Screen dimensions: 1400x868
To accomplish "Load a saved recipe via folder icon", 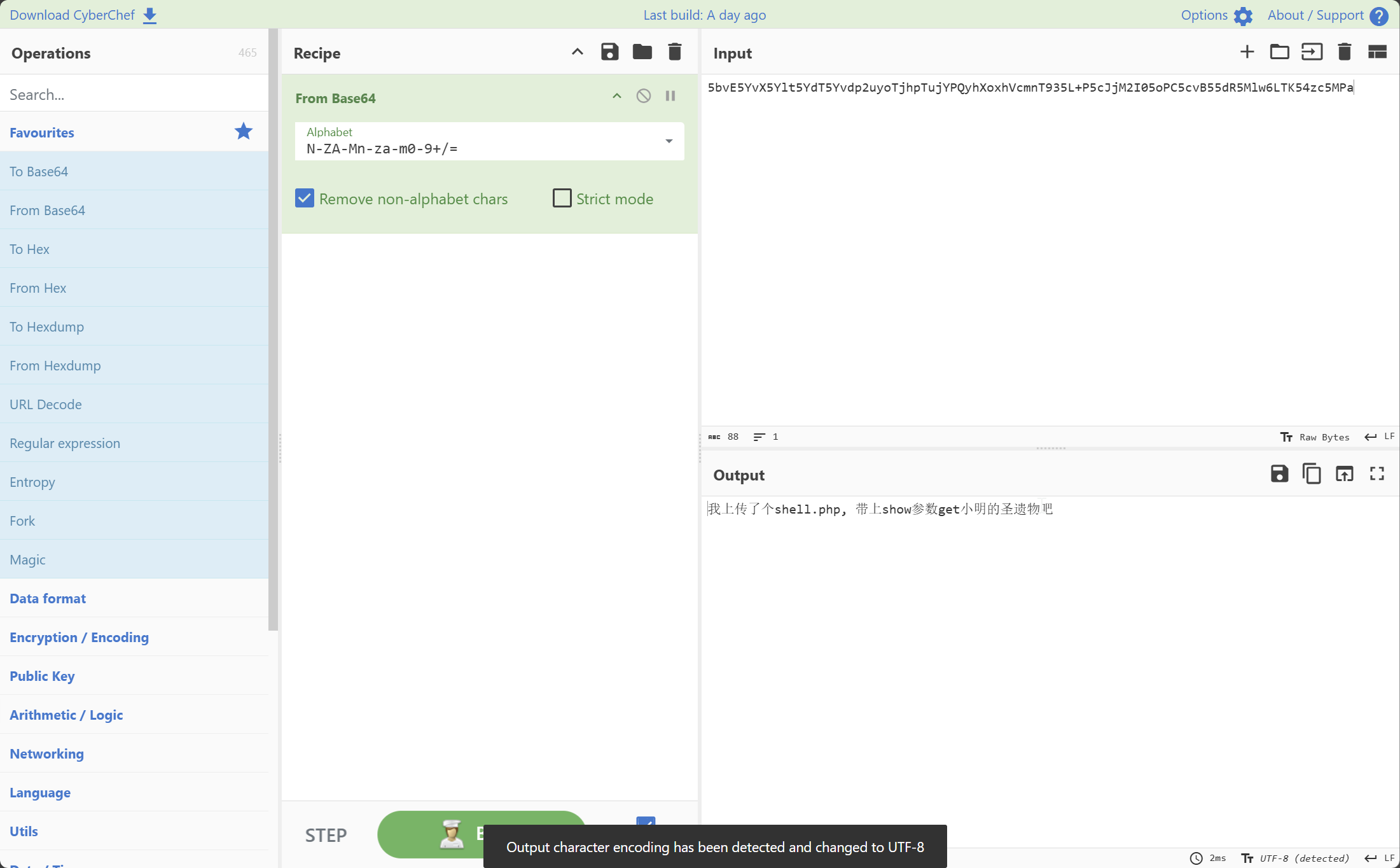I will [x=642, y=52].
